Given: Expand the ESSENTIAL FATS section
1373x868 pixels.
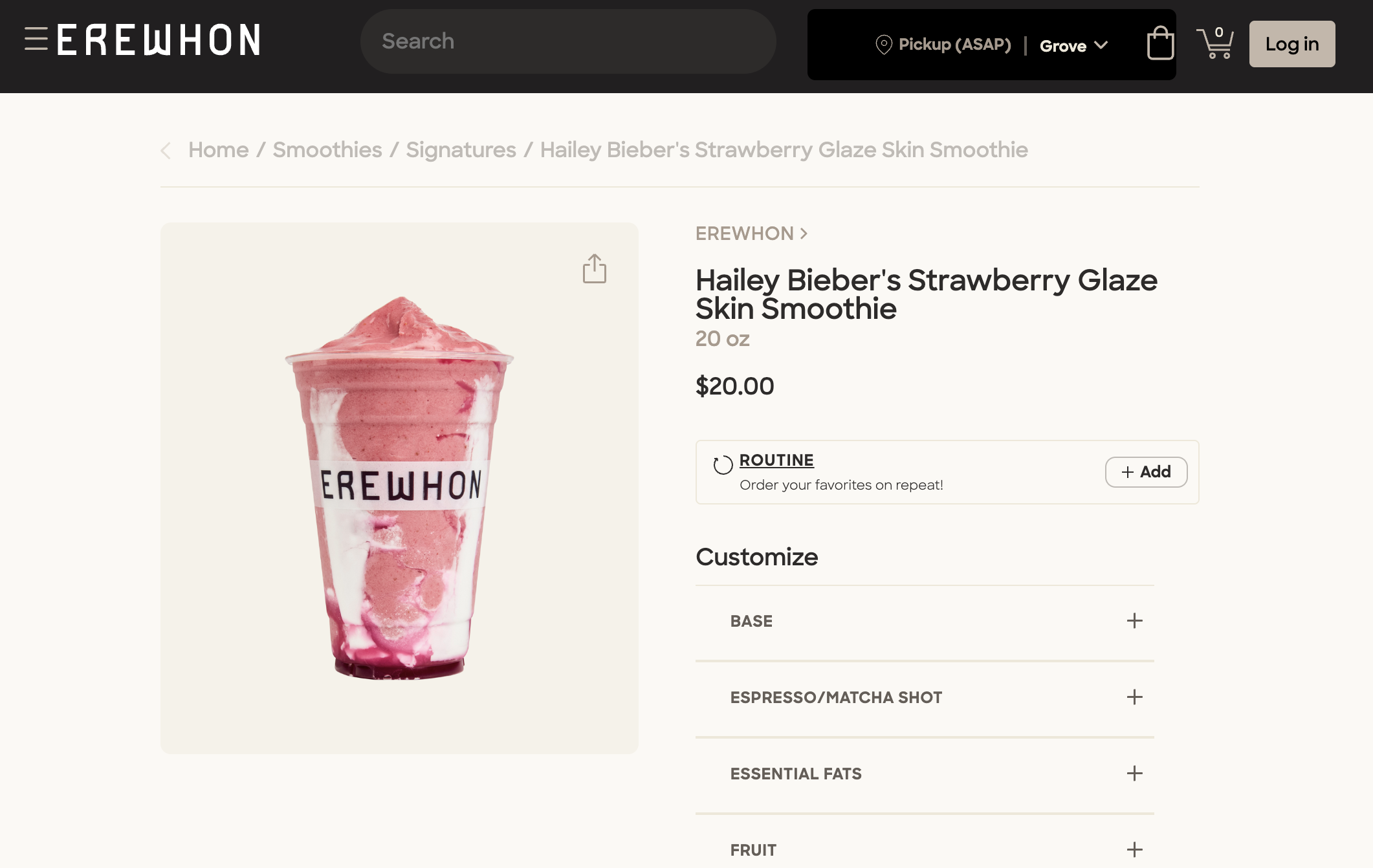Looking at the screenshot, I should click(x=1134, y=774).
